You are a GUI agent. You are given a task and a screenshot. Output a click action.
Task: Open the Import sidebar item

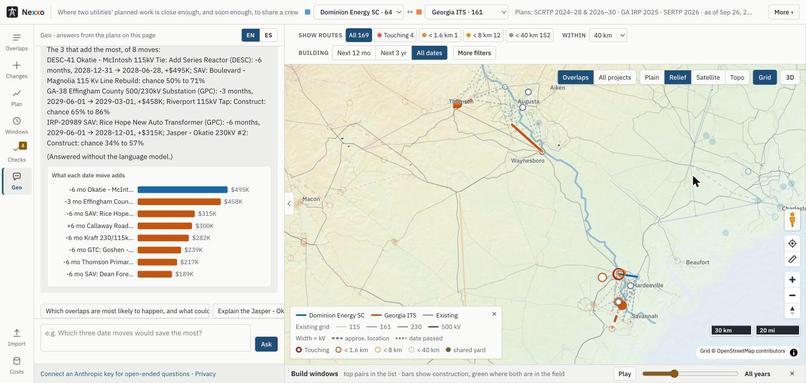pyautogui.click(x=16, y=337)
